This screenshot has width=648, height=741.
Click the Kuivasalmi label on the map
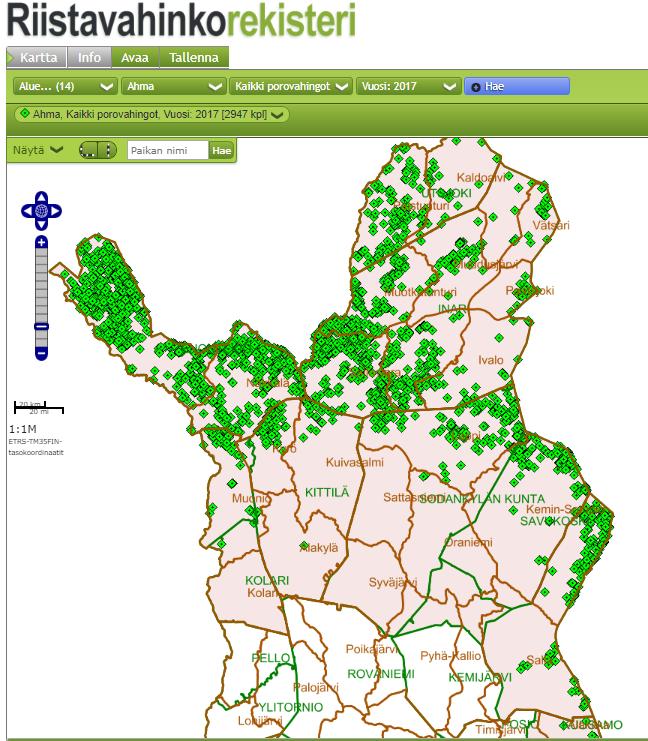[354, 462]
